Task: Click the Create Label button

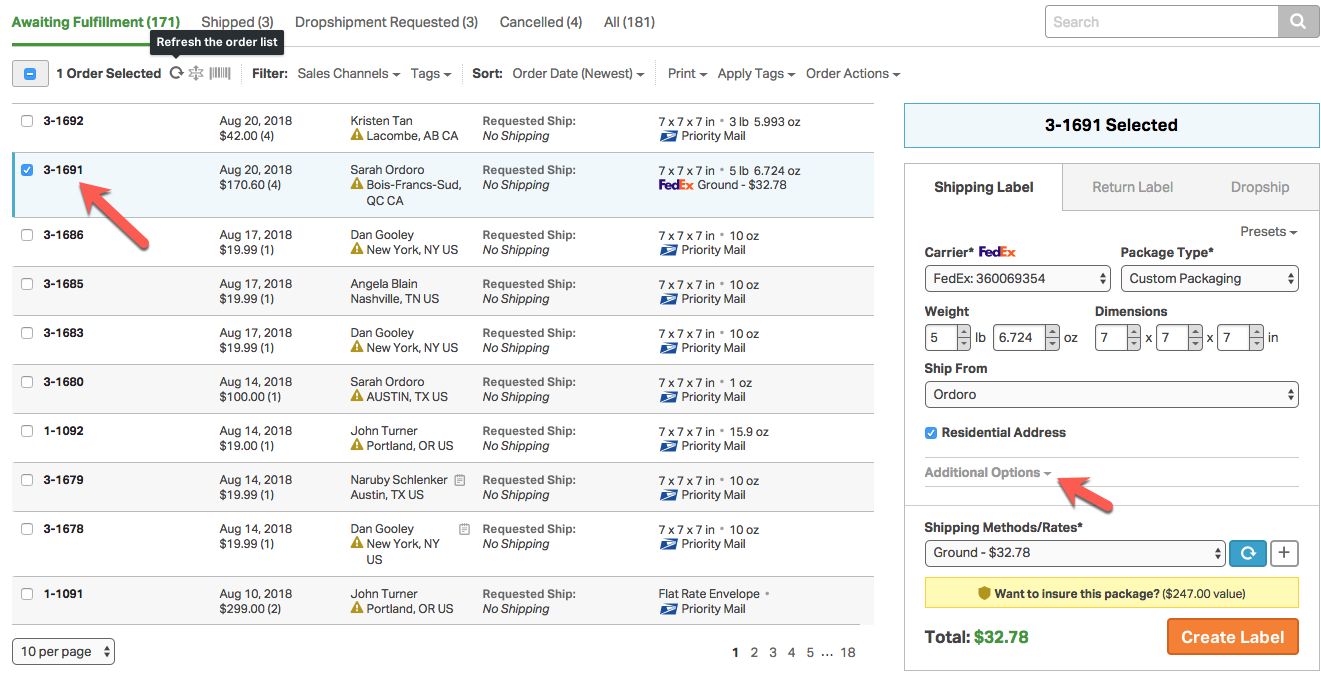Action: (1232, 637)
